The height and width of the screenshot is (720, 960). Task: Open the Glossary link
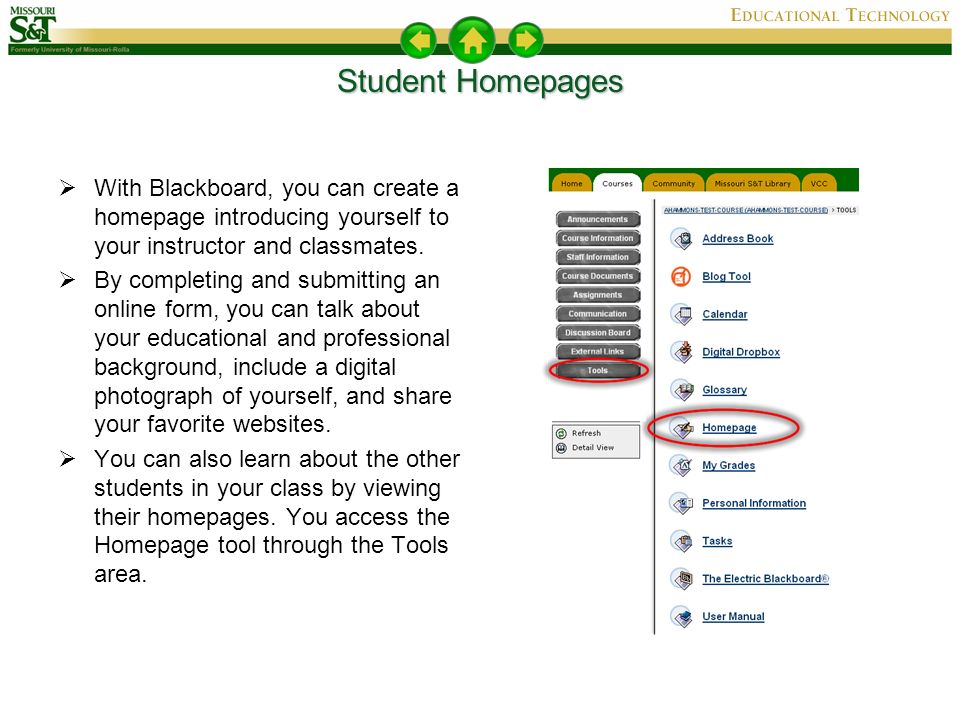(x=724, y=390)
